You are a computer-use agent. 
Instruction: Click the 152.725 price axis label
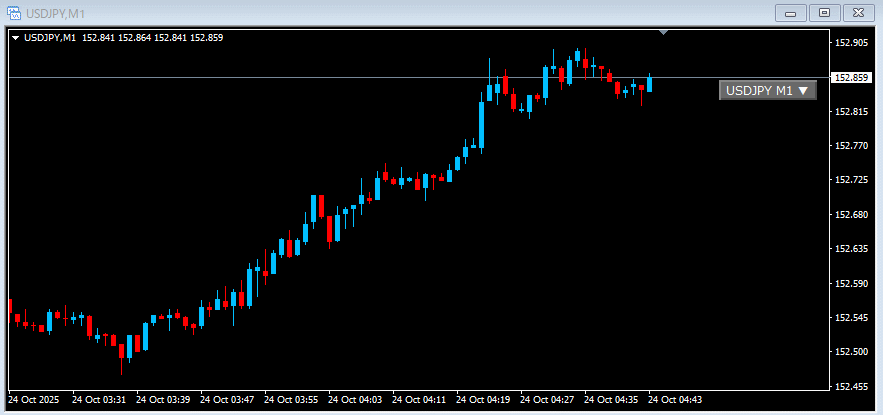point(852,180)
